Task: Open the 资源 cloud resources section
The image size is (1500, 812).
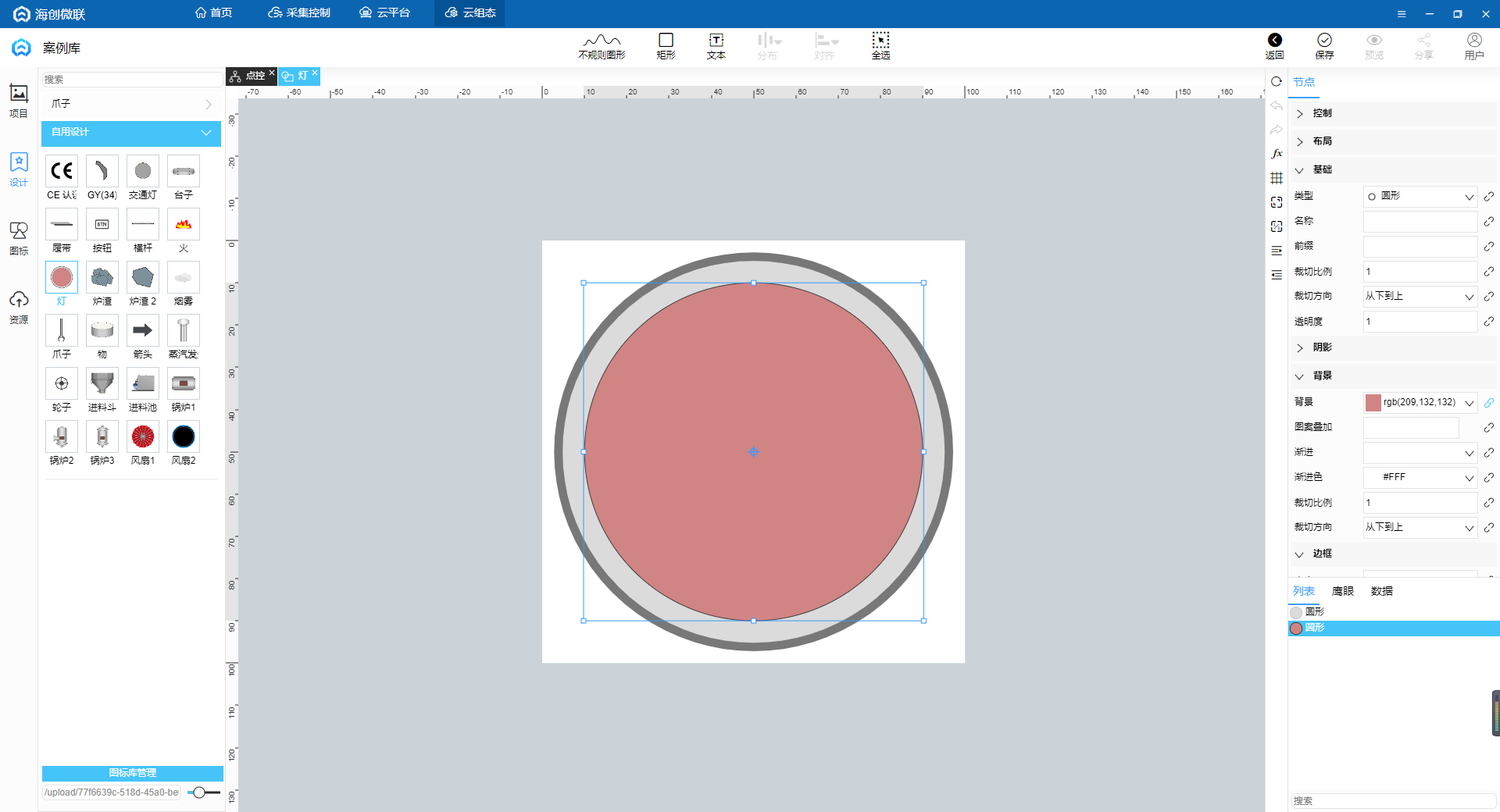Action: tap(19, 307)
